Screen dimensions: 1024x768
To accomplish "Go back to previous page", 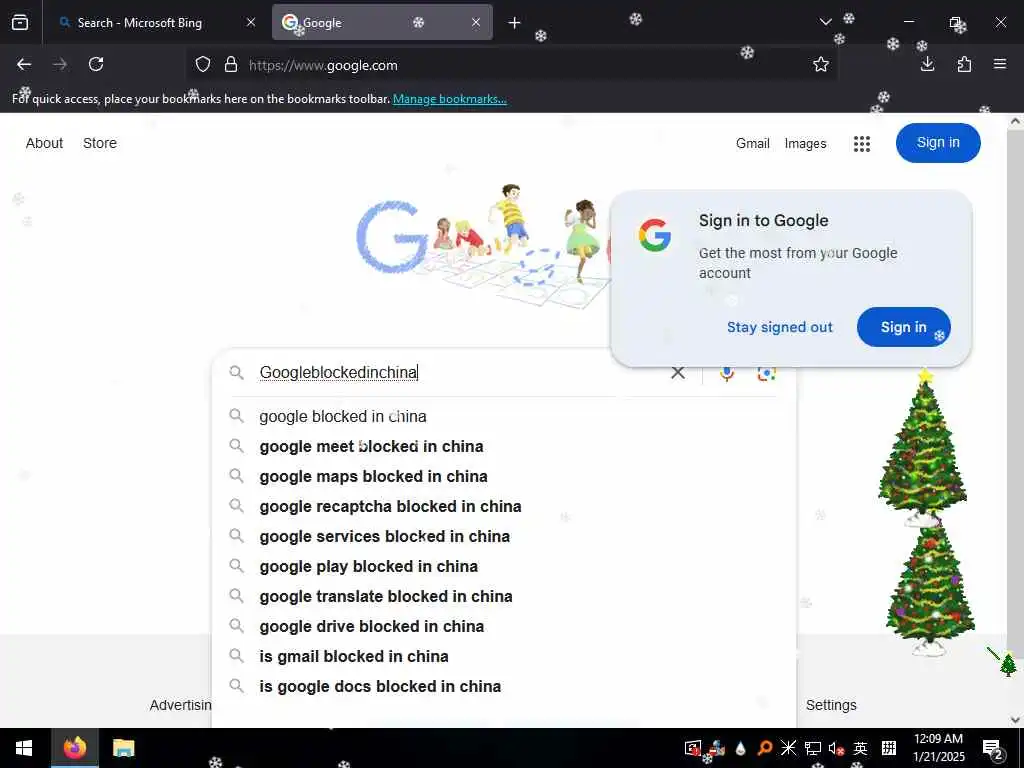I will (x=24, y=64).
